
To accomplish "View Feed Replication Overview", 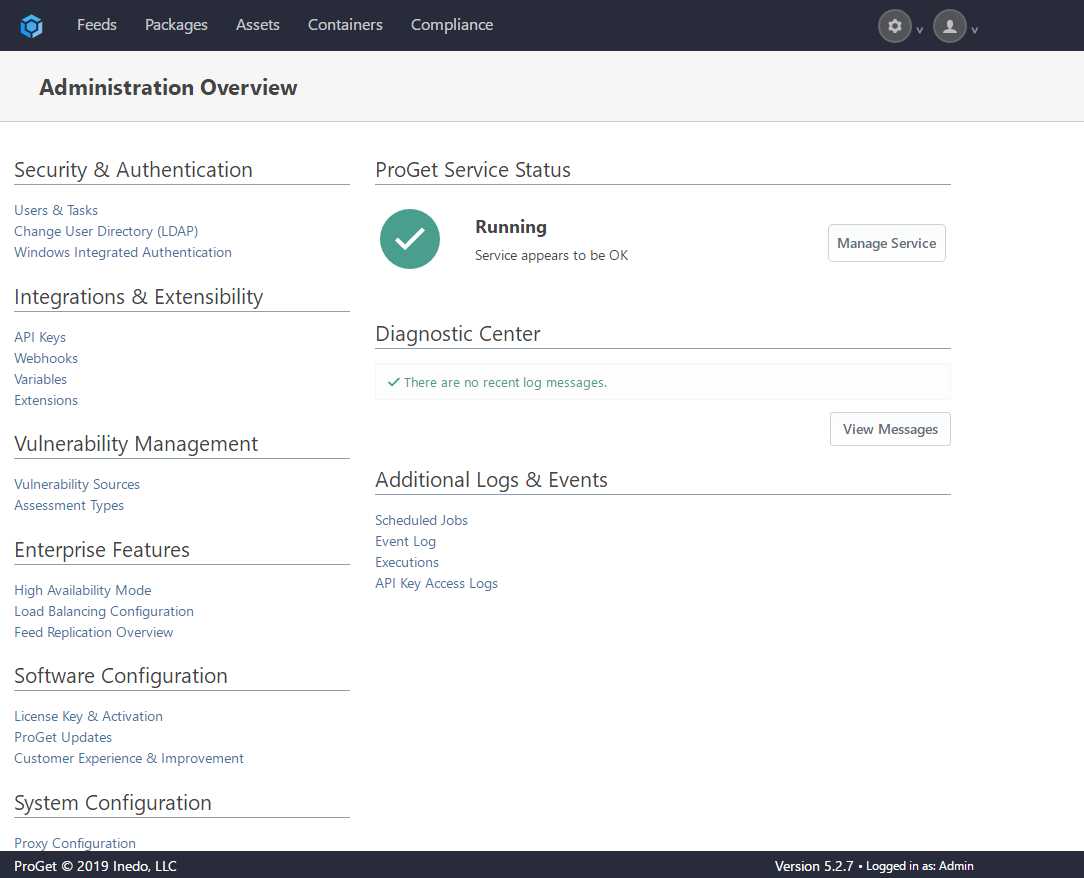I will click(93, 633).
